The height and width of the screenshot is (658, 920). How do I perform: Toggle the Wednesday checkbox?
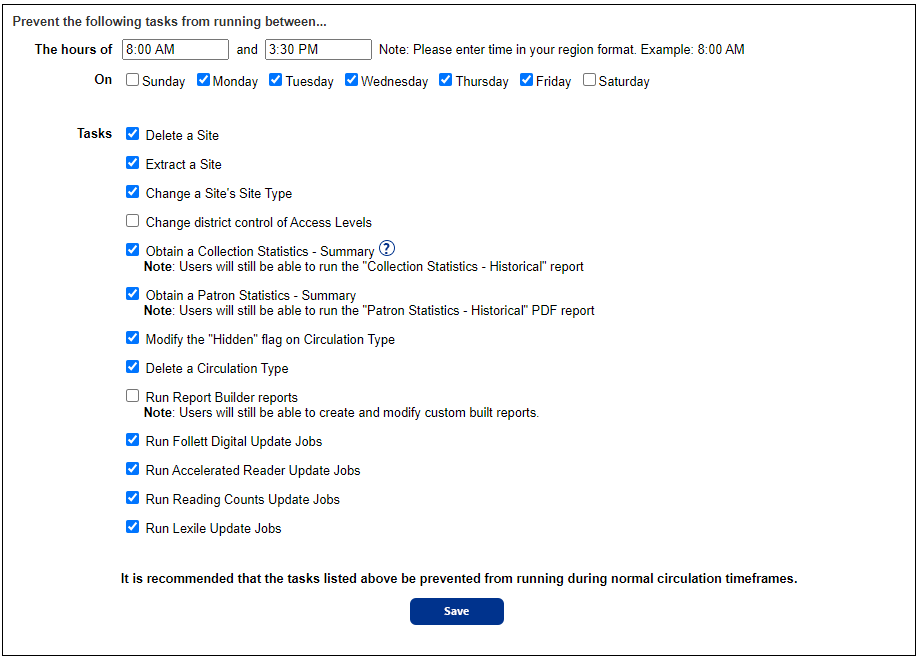point(351,78)
